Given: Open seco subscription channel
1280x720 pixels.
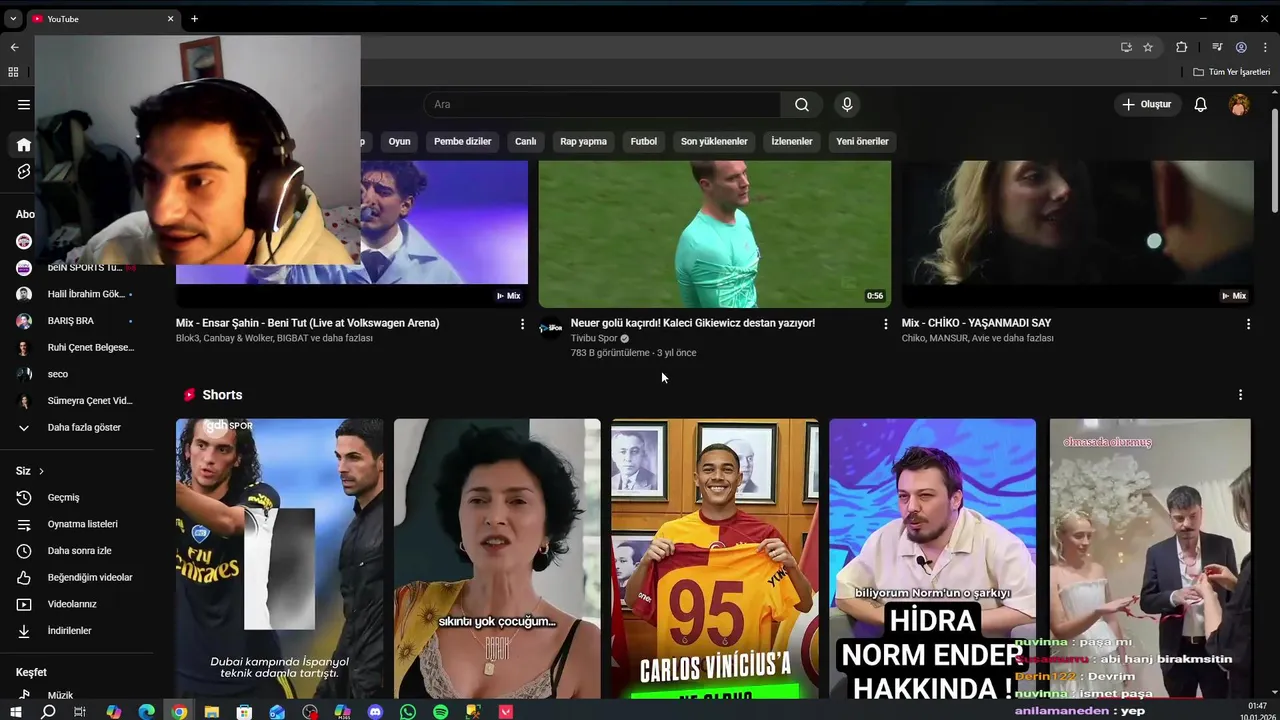Looking at the screenshot, I should (58, 374).
